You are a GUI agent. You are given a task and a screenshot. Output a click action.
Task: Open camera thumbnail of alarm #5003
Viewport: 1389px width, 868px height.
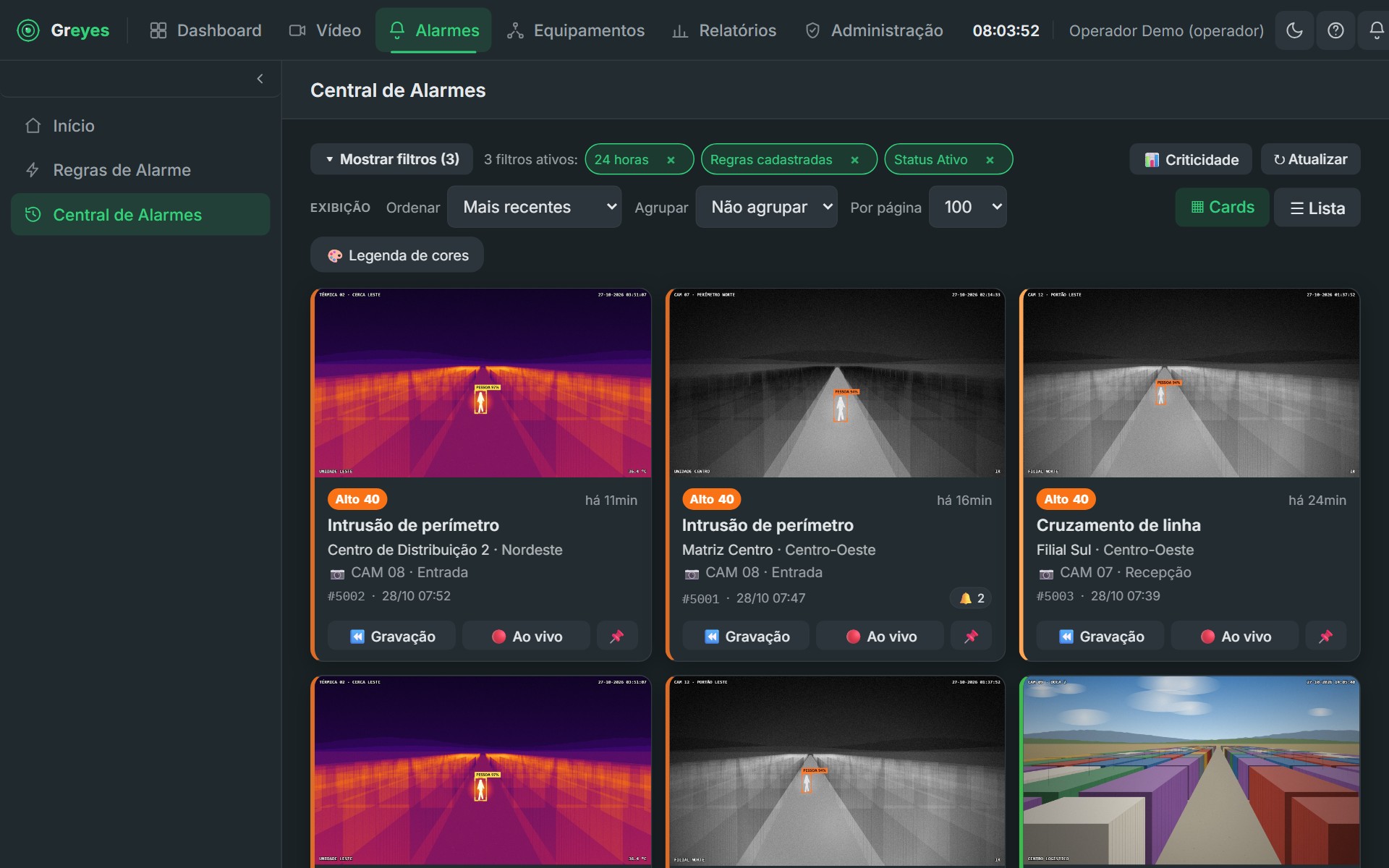coord(1192,383)
